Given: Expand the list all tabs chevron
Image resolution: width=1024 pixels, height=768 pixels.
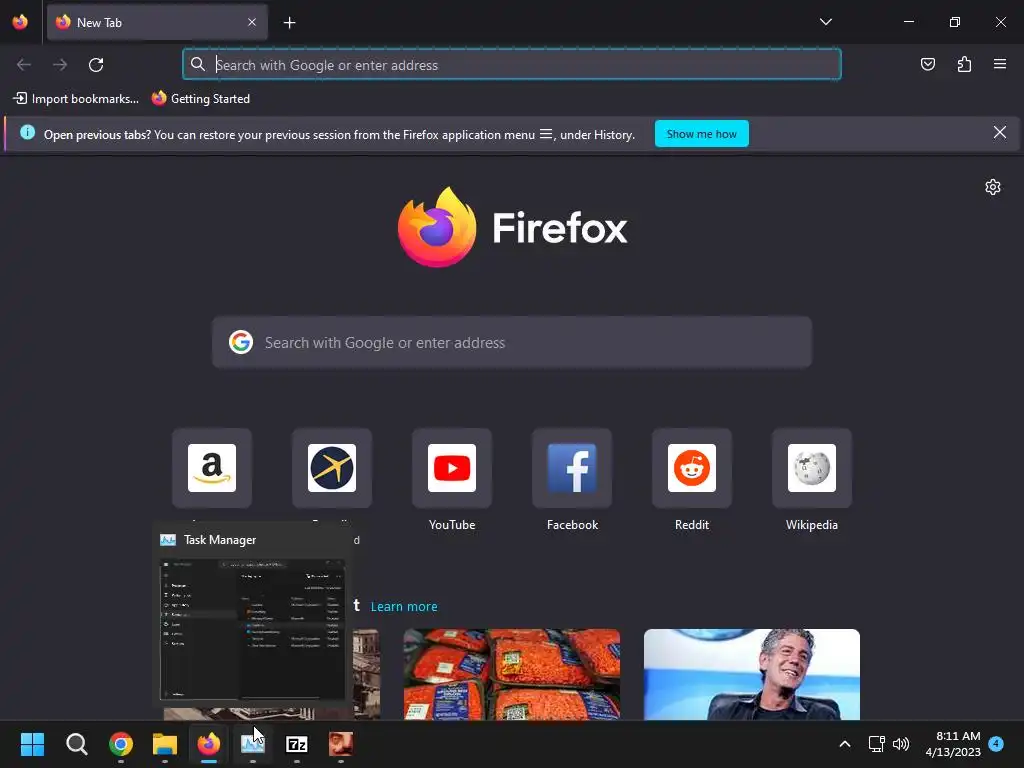Looking at the screenshot, I should (x=825, y=22).
